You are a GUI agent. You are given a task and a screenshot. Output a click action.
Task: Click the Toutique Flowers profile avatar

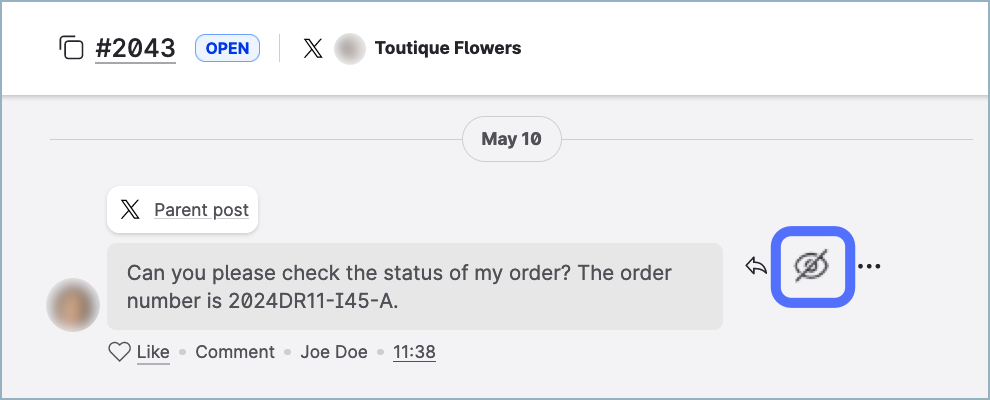tap(349, 48)
